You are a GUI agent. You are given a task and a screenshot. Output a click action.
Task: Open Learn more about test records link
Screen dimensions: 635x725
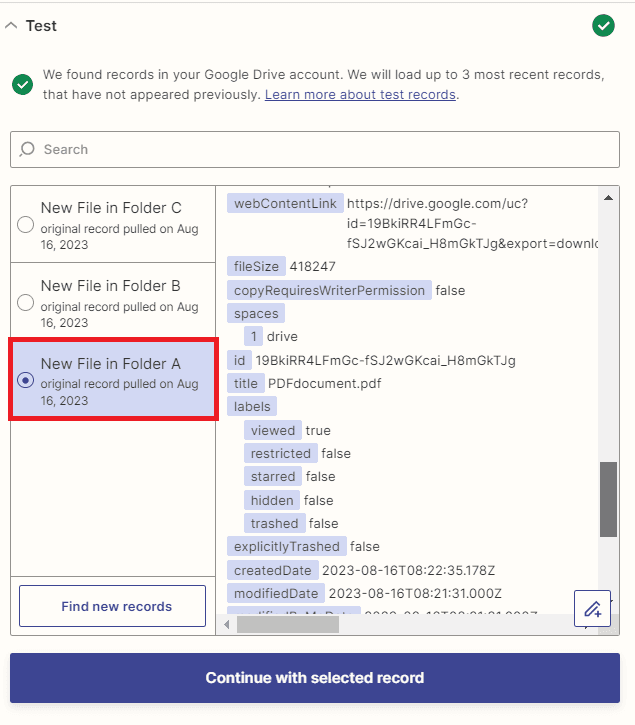[360, 94]
